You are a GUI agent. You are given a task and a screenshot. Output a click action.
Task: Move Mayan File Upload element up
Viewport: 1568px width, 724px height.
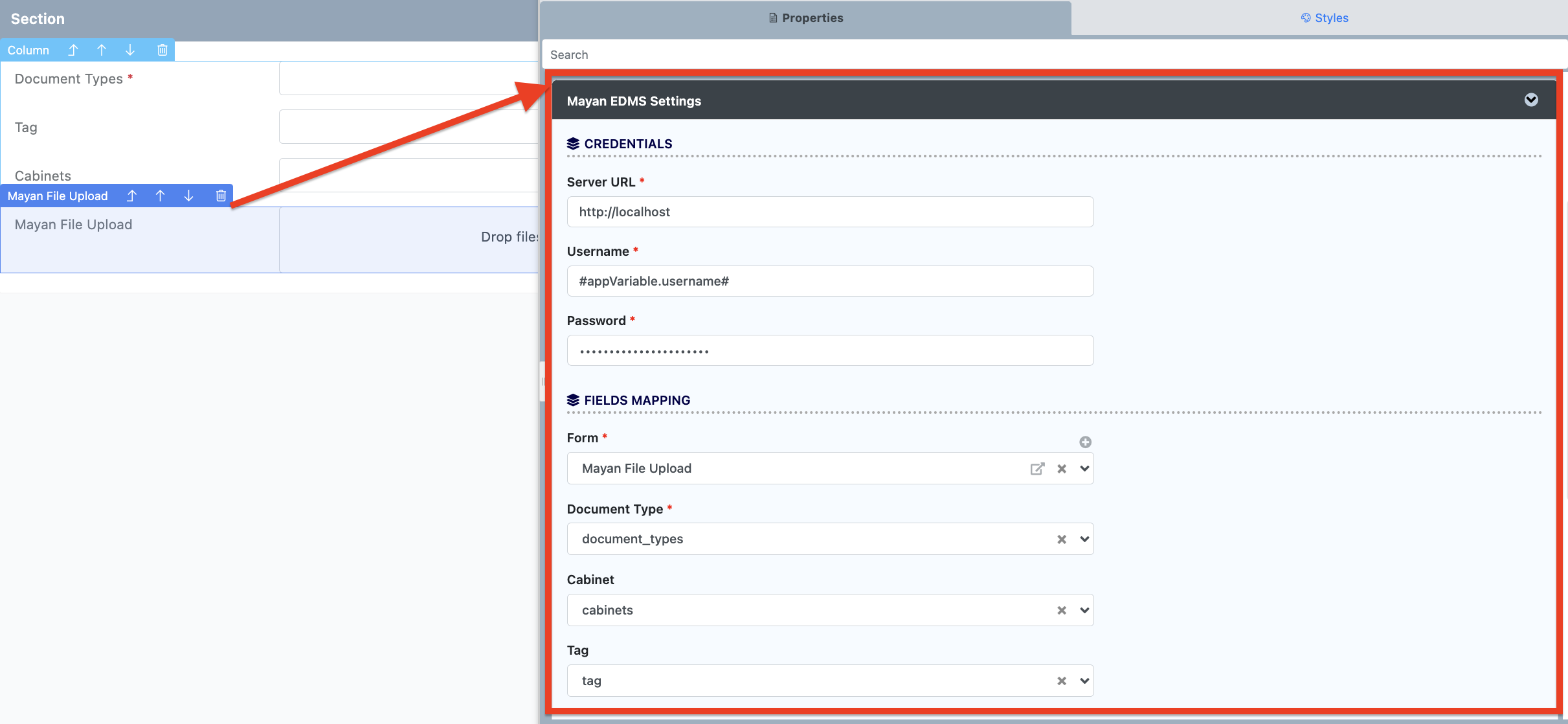point(161,196)
